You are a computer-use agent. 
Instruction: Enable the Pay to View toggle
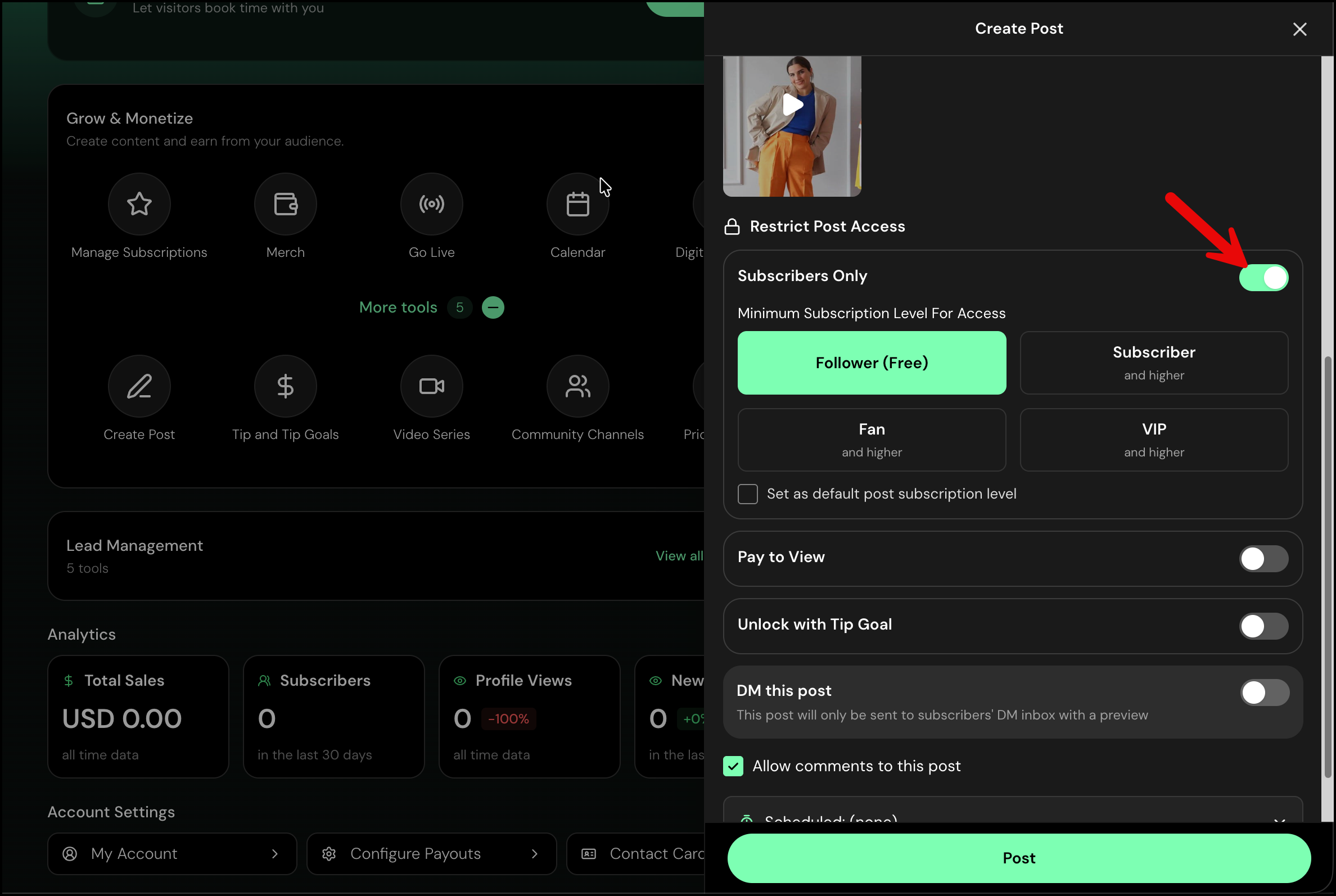point(1263,559)
